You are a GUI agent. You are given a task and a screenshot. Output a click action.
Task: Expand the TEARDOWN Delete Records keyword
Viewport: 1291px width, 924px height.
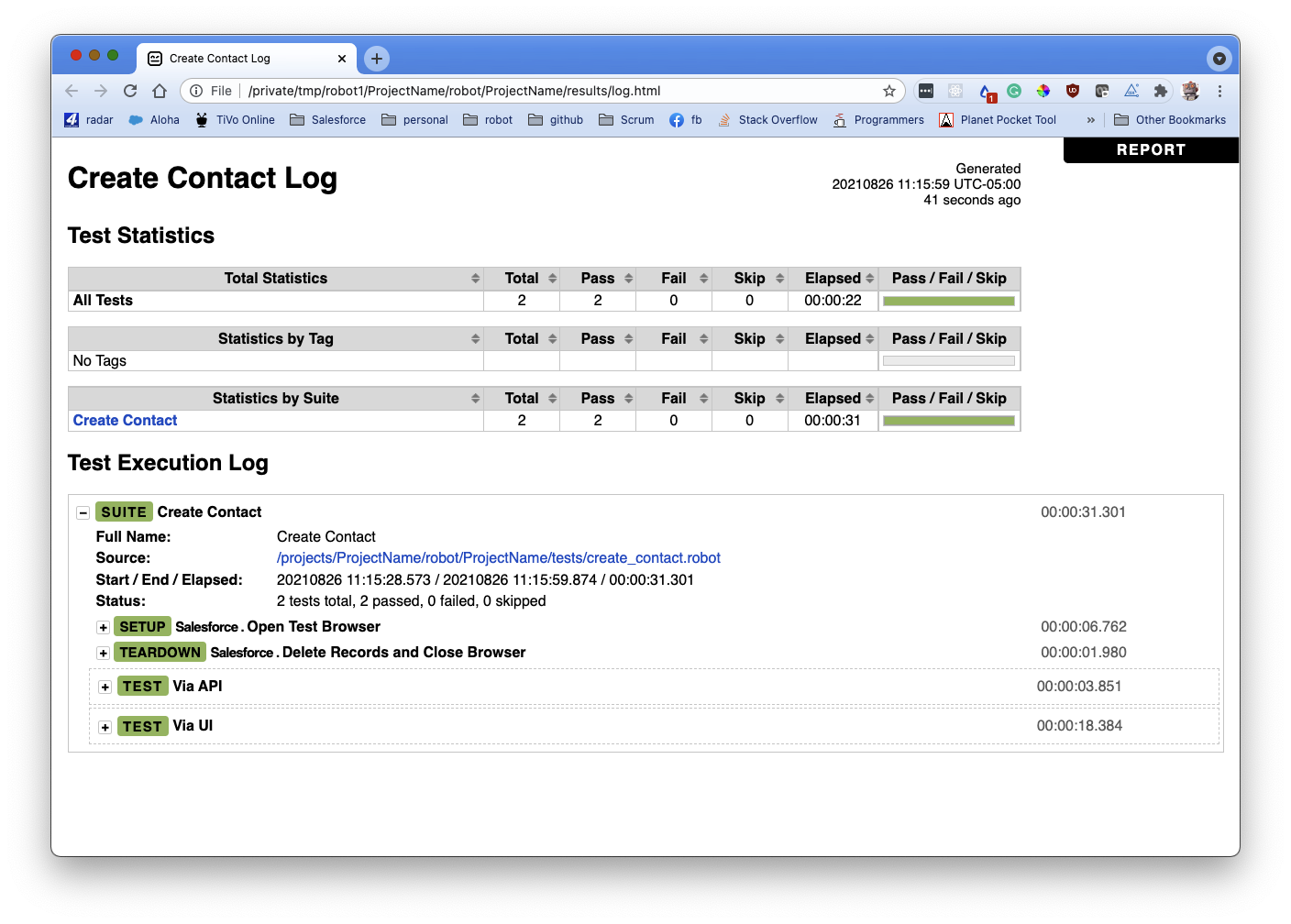[104, 654]
